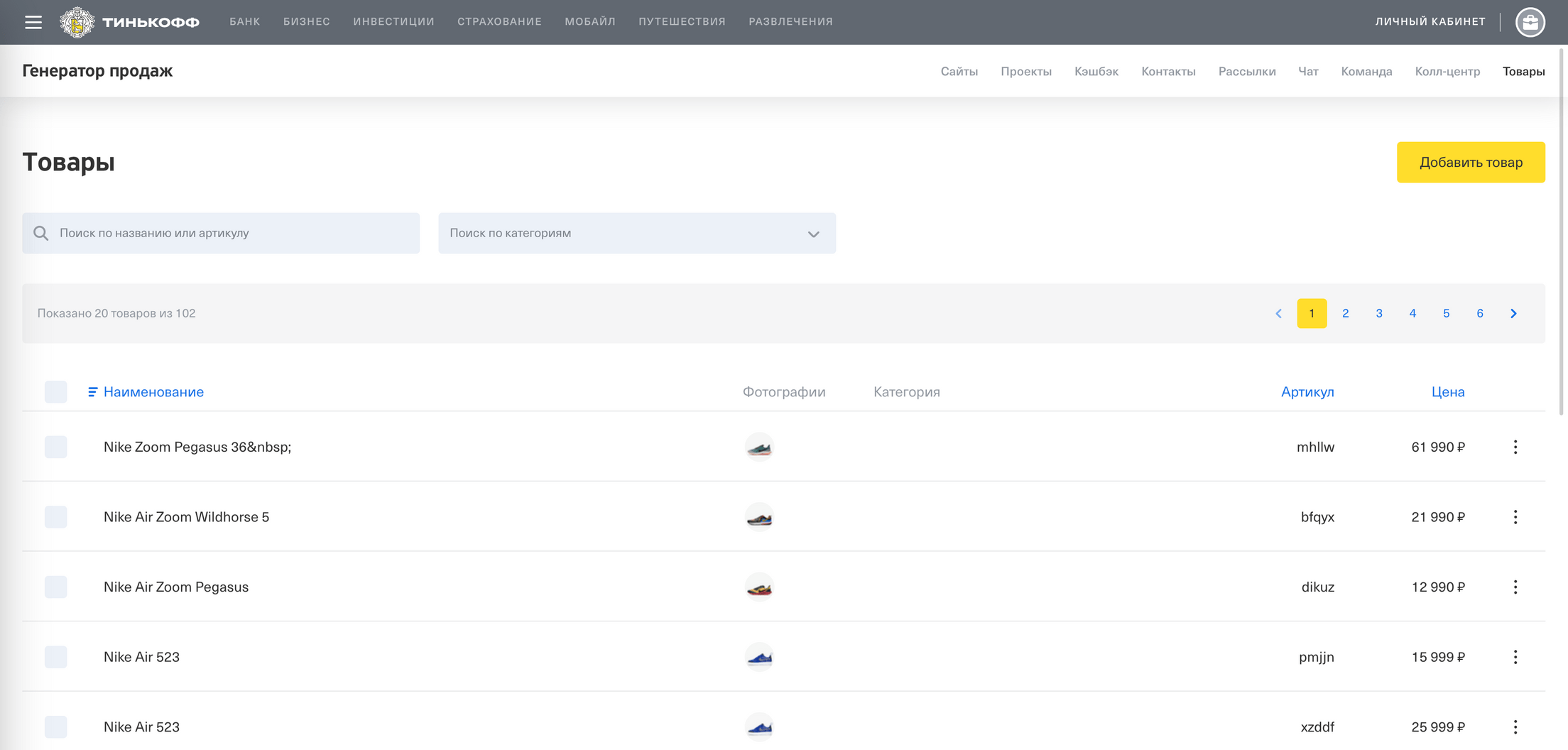Toggle the select-all checkbox in header
This screenshot has width=1568, height=750.
click(56, 392)
